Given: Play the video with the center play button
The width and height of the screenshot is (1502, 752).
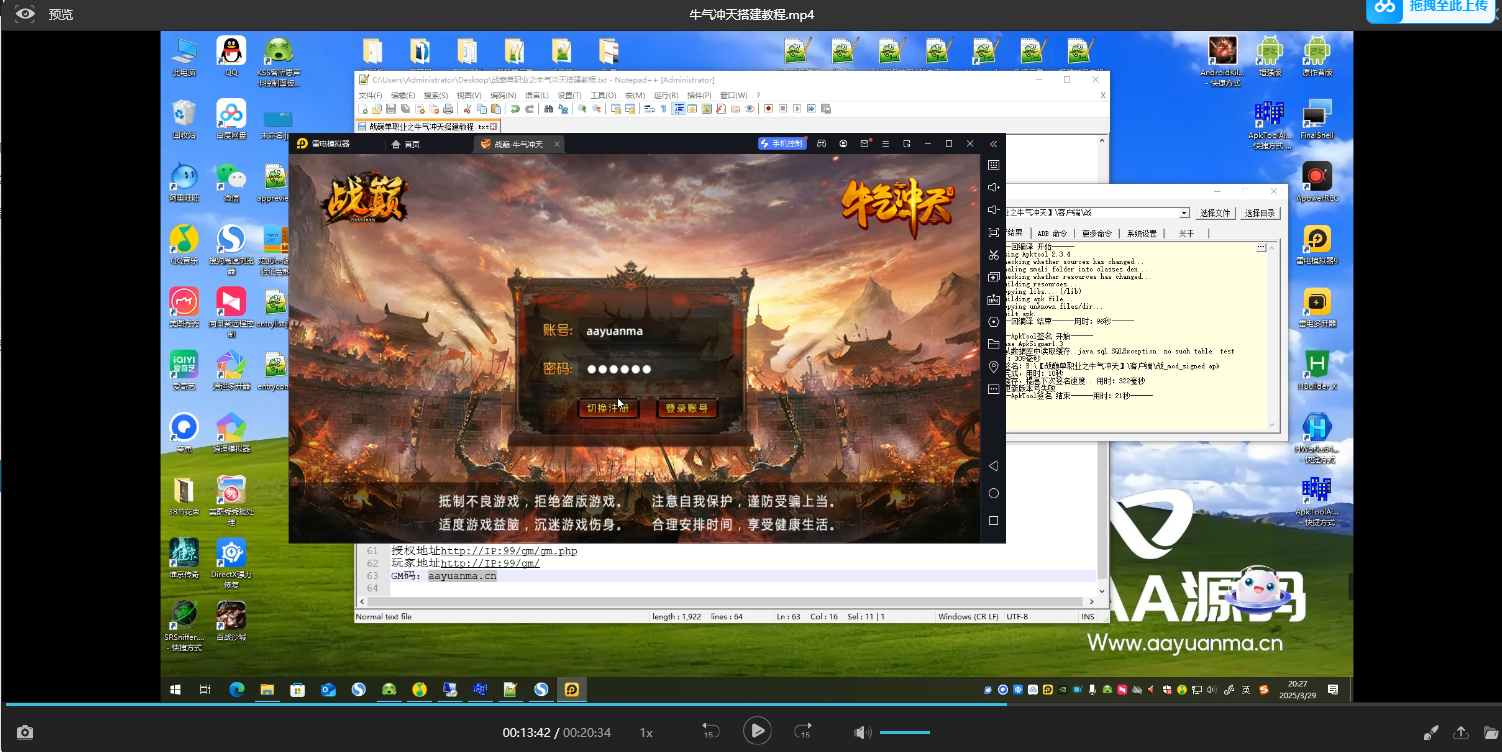Looking at the screenshot, I should (757, 731).
